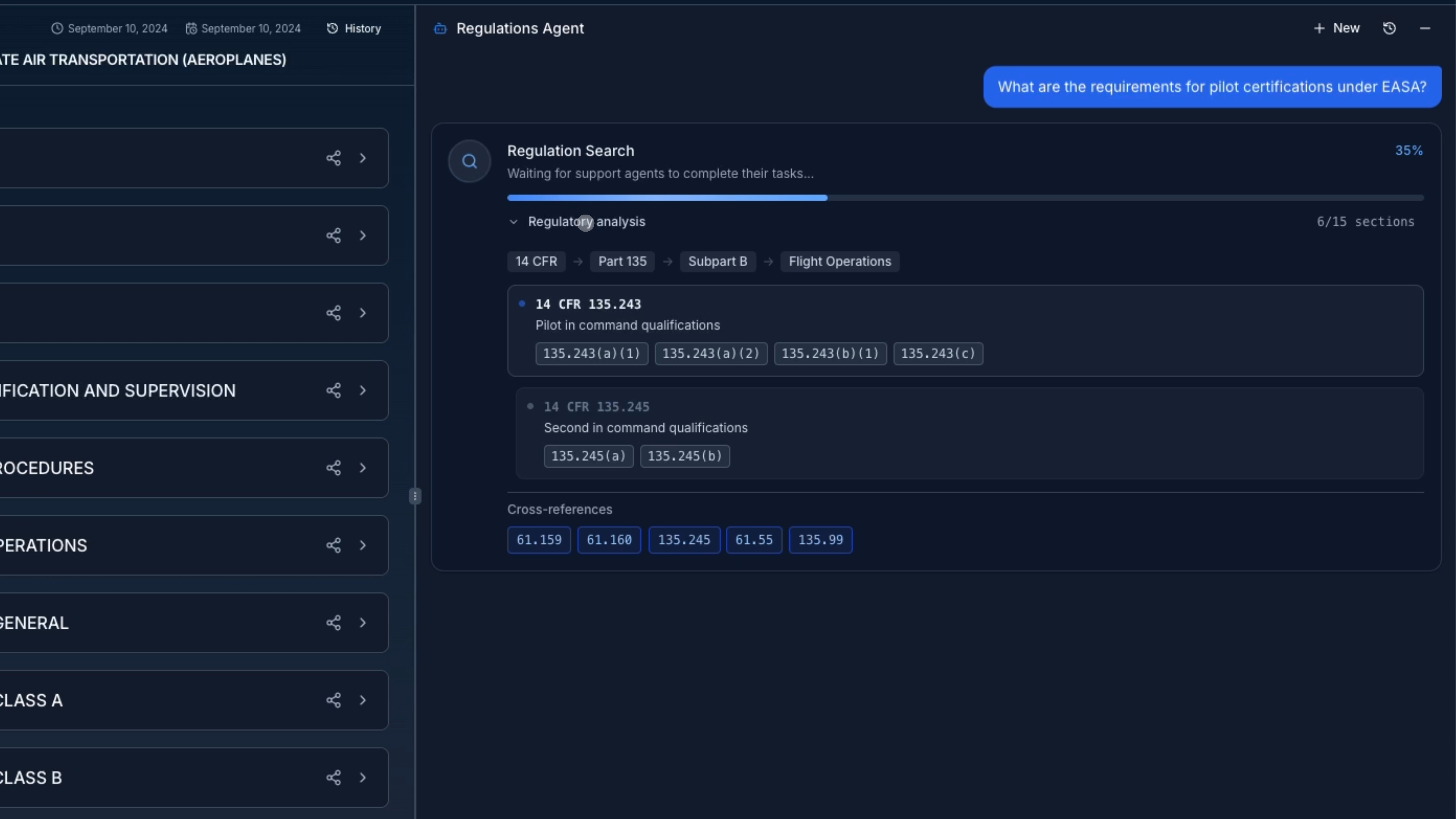The width and height of the screenshot is (1456, 819).
Task: Click the Regulations Agent bot icon
Action: tap(440, 28)
